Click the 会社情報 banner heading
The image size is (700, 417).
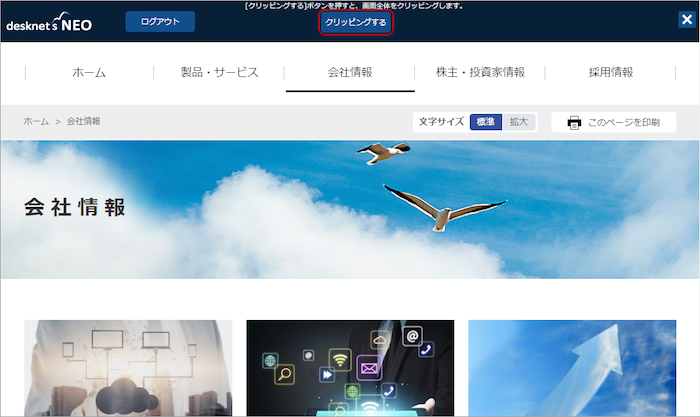(x=75, y=208)
